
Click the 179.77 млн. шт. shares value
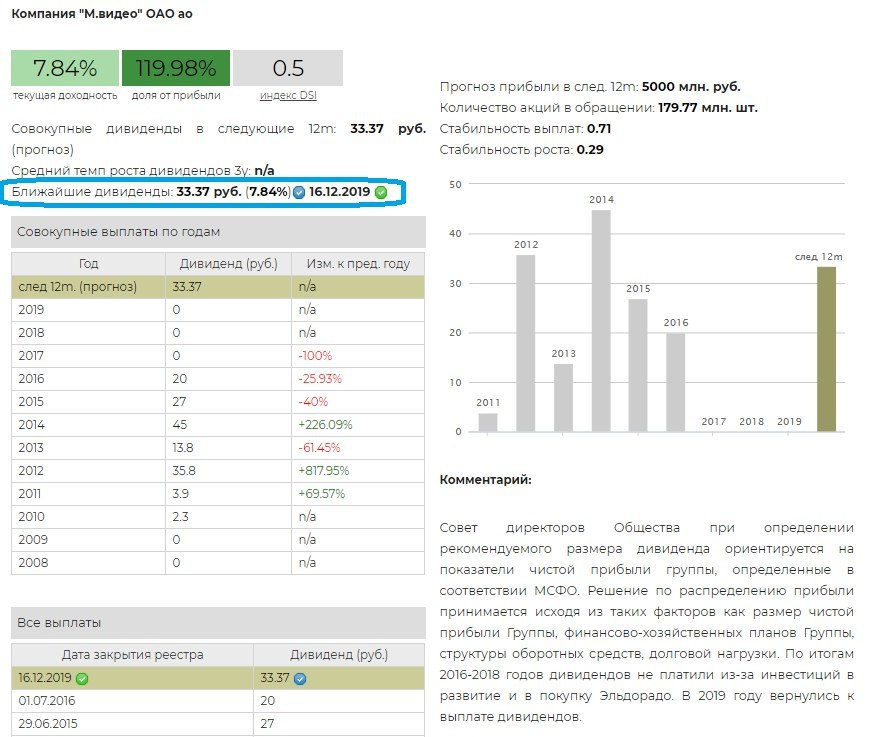(x=708, y=107)
